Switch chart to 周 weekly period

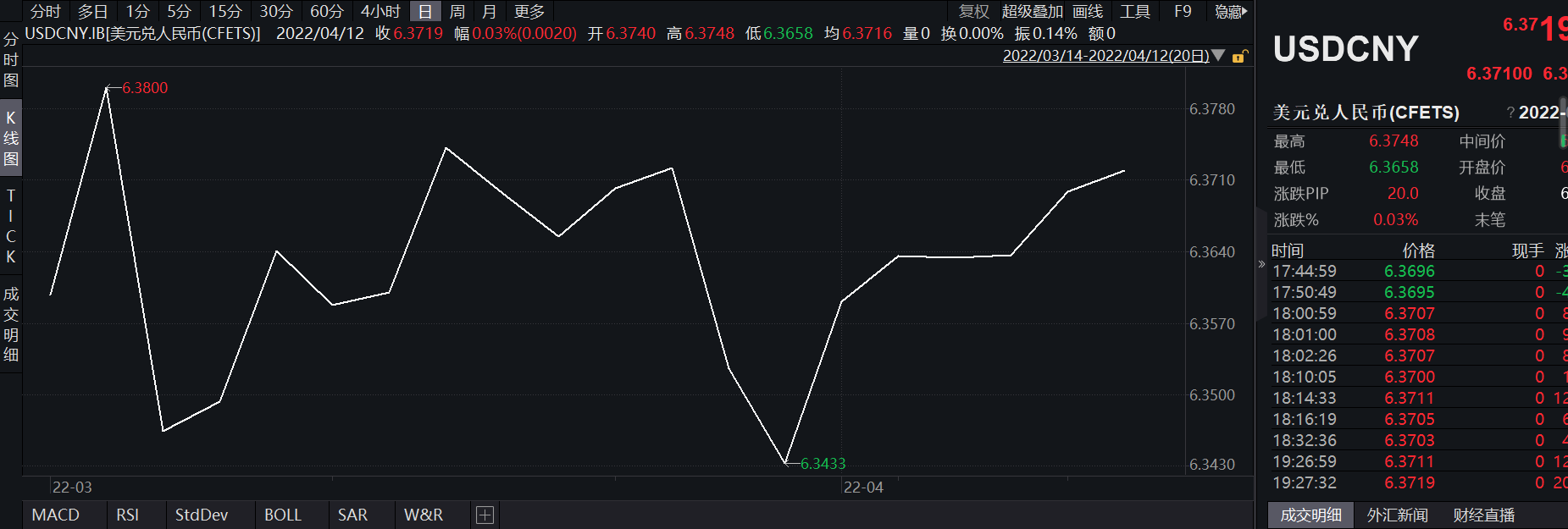point(457,11)
